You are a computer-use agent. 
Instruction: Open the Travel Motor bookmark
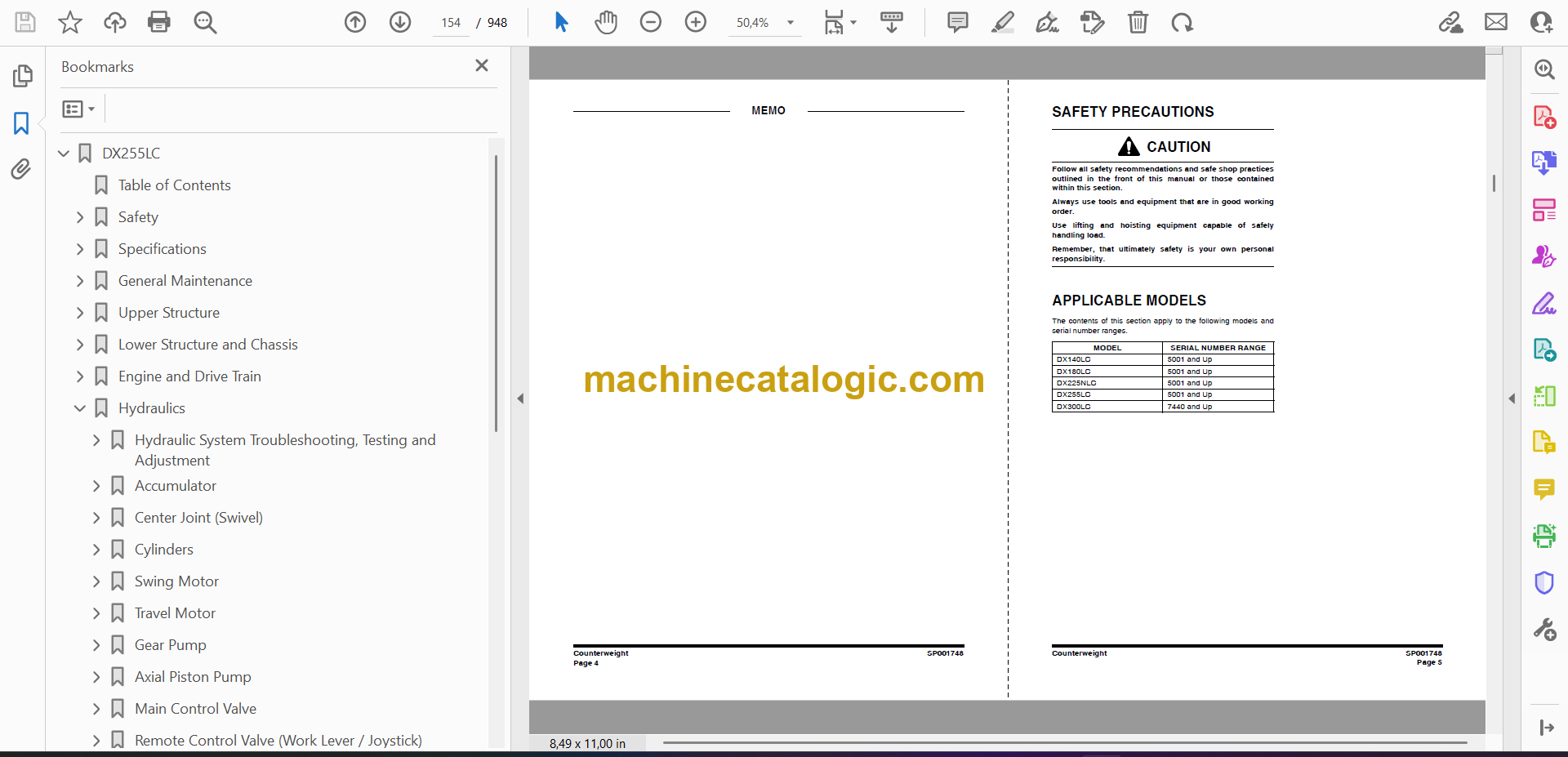(x=175, y=613)
